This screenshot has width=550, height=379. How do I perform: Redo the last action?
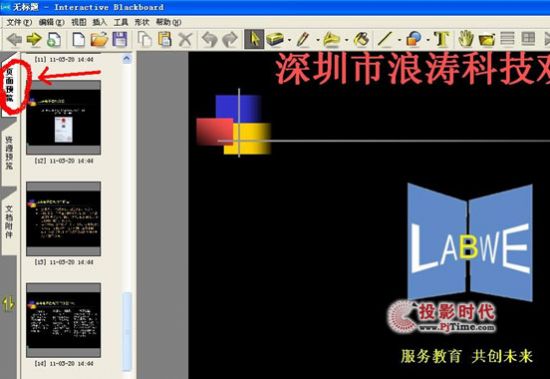point(230,39)
